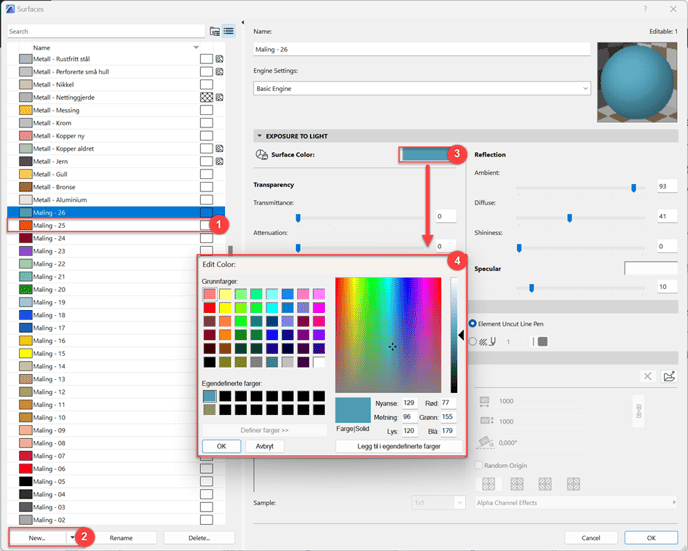The height and width of the screenshot is (551, 688).
Task: Pick the first custom blue color swatch
Action: [x=210, y=397]
